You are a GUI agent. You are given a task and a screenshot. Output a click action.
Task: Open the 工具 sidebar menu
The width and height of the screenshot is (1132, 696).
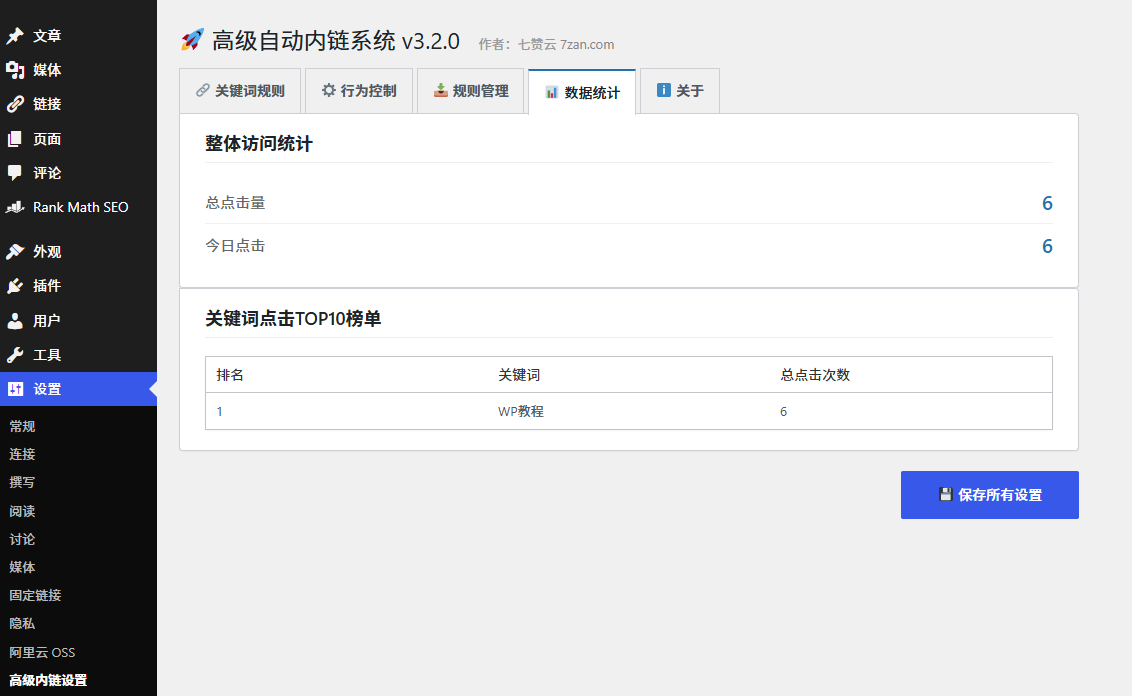coord(78,354)
